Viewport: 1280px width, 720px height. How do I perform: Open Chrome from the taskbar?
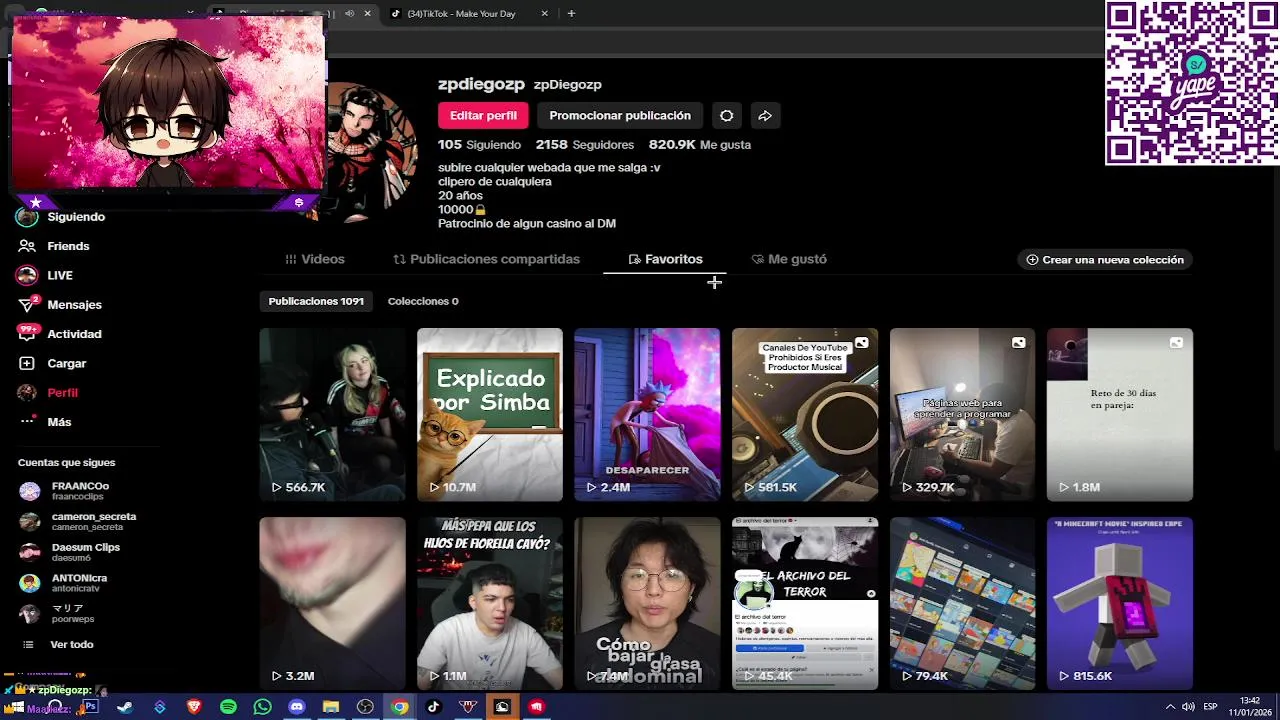tap(399, 707)
